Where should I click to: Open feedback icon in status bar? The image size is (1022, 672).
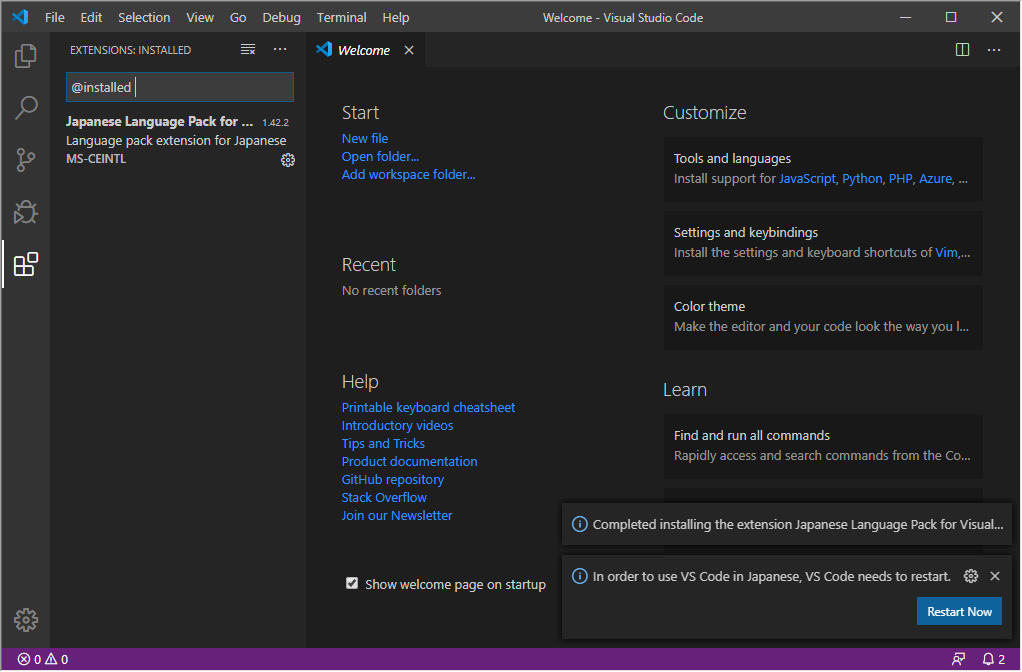958,659
